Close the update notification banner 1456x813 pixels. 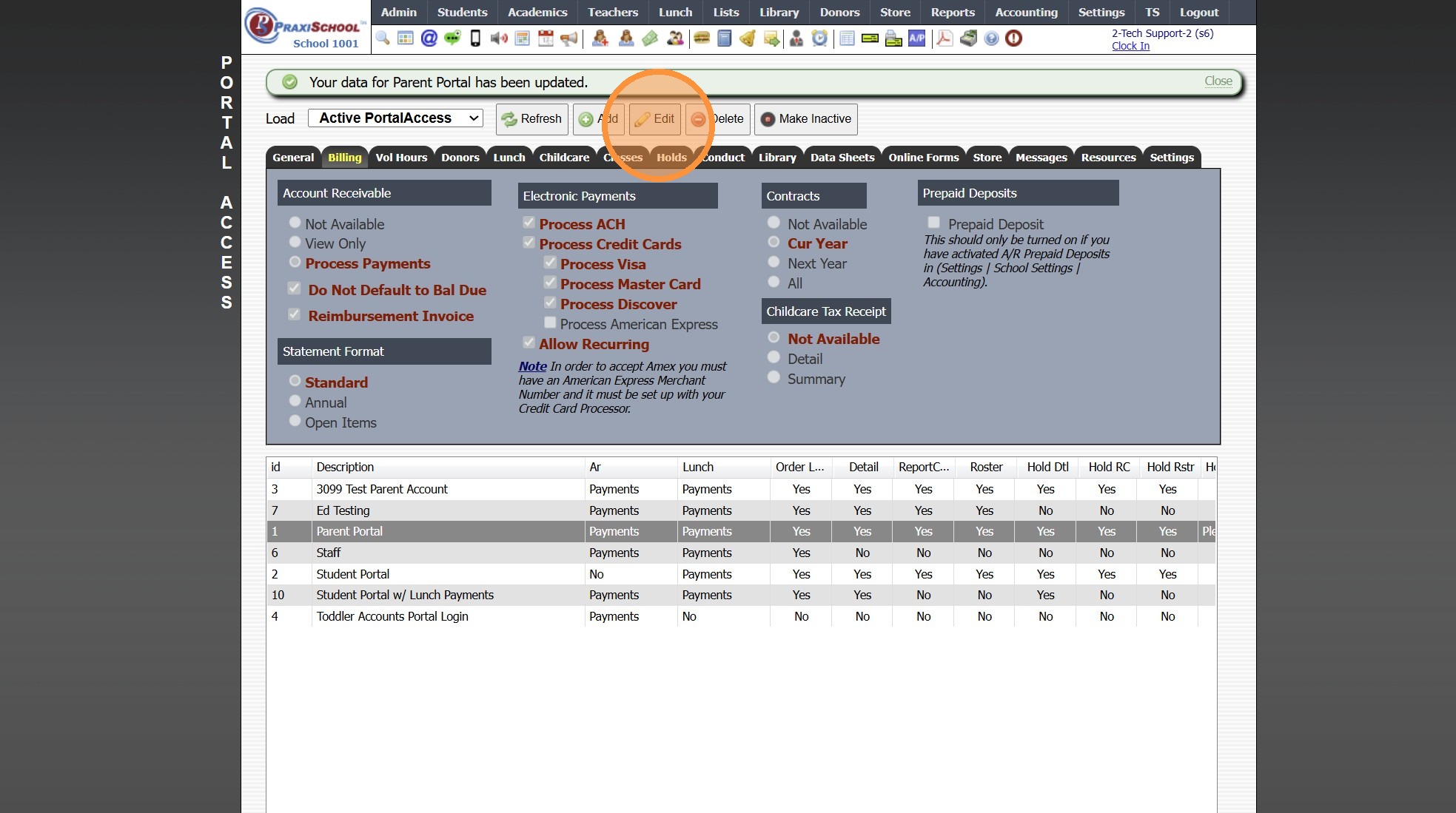[x=1218, y=81]
